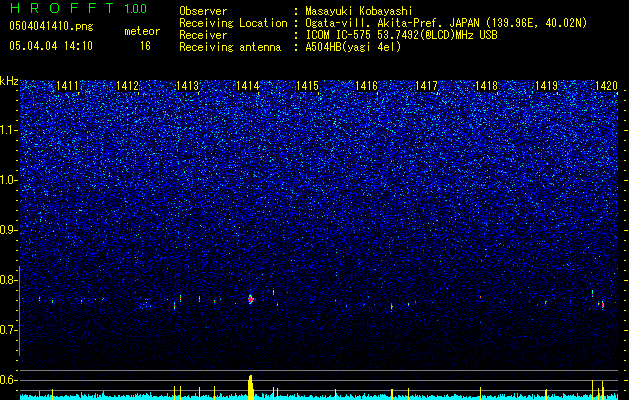Click the 0.9 frequency axis label

[x=9, y=230]
